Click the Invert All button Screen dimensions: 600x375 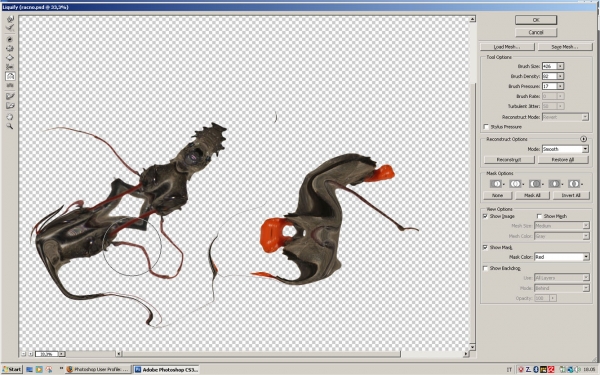tap(571, 196)
